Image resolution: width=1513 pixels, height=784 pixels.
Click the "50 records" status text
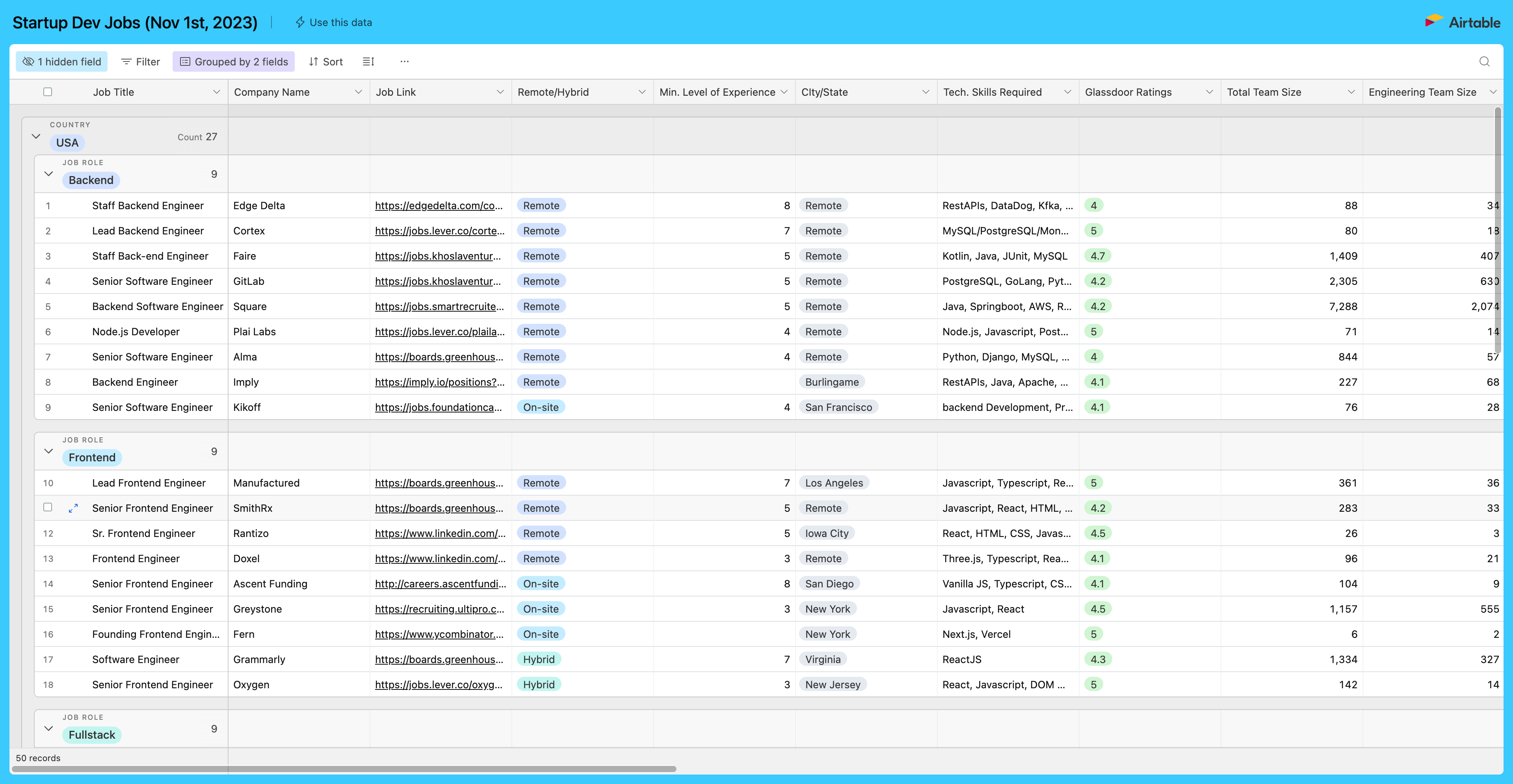pyautogui.click(x=38, y=758)
